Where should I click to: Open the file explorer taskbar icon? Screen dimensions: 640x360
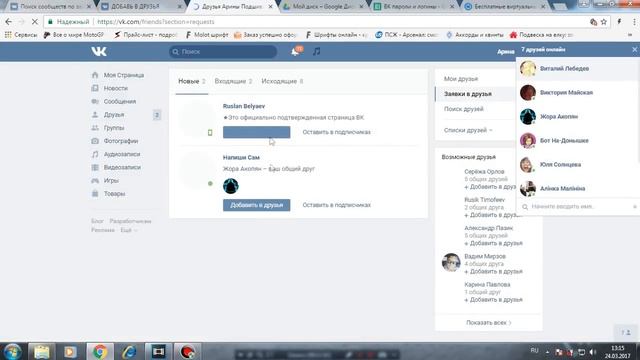pos(41,351)
